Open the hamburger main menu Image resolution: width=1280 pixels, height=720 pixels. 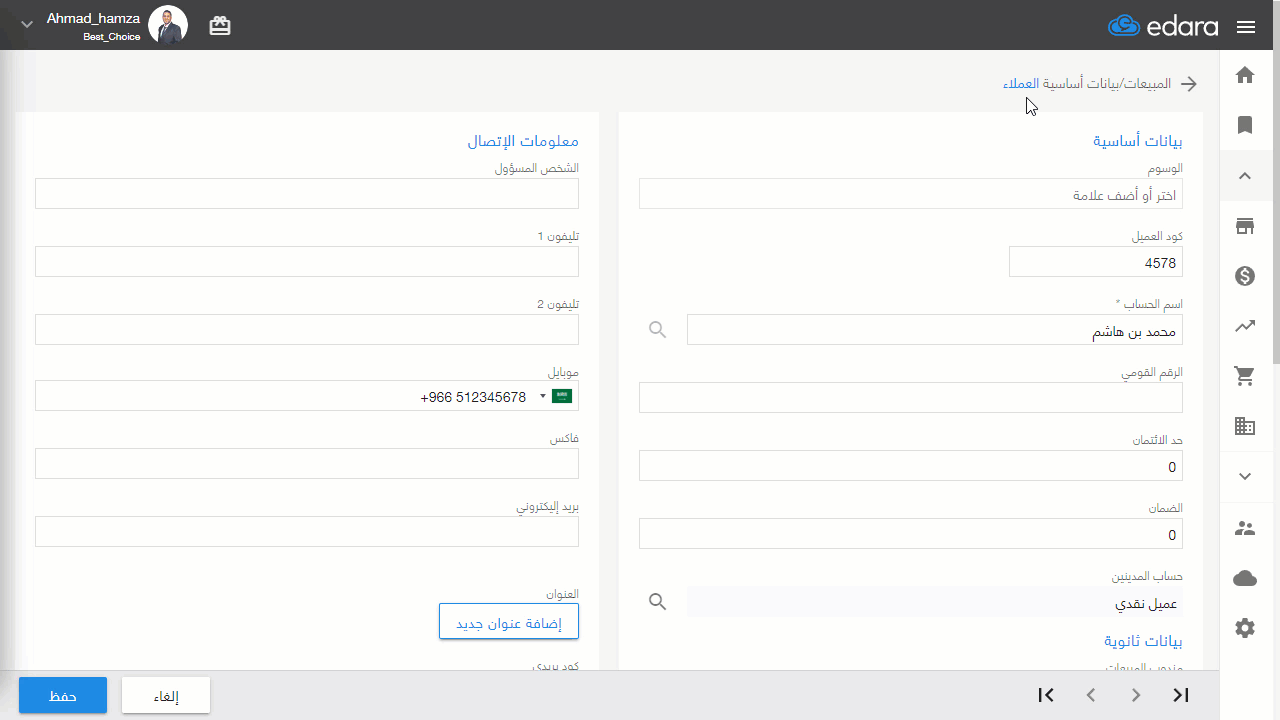pos(1246,27)
